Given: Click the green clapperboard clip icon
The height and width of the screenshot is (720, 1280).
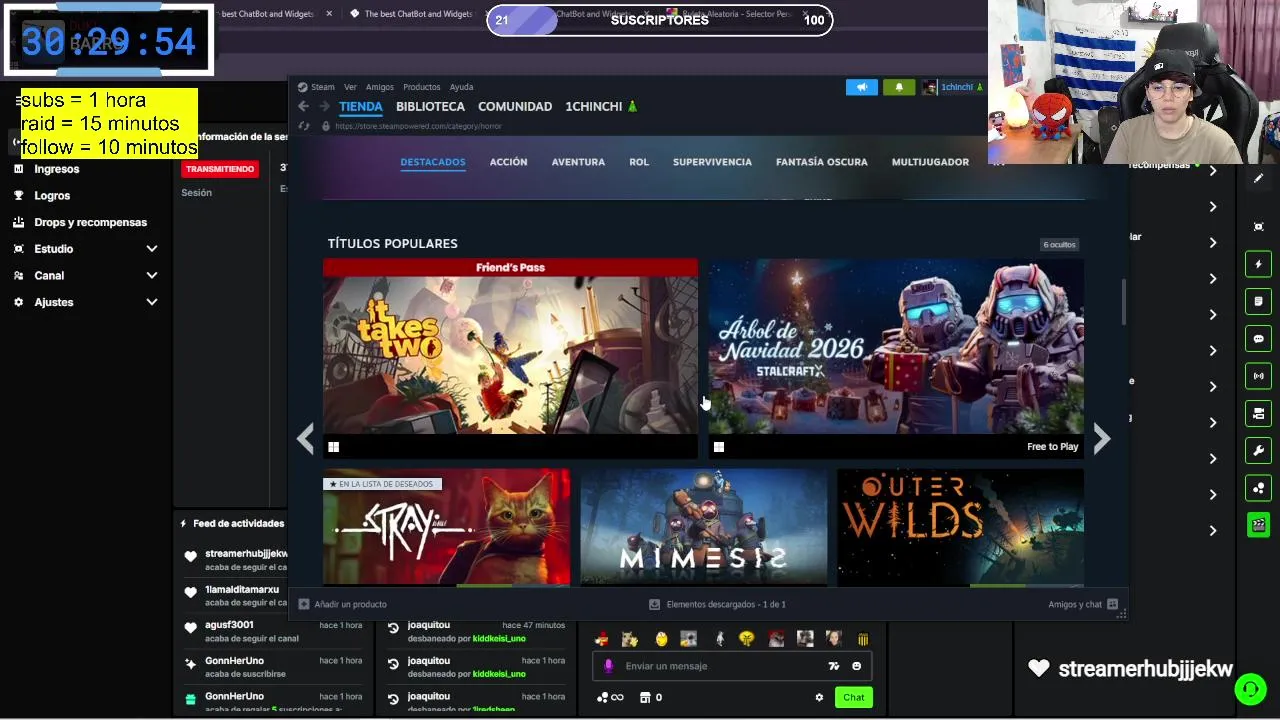Looking at the screenshot, I should coord(1258,525).
